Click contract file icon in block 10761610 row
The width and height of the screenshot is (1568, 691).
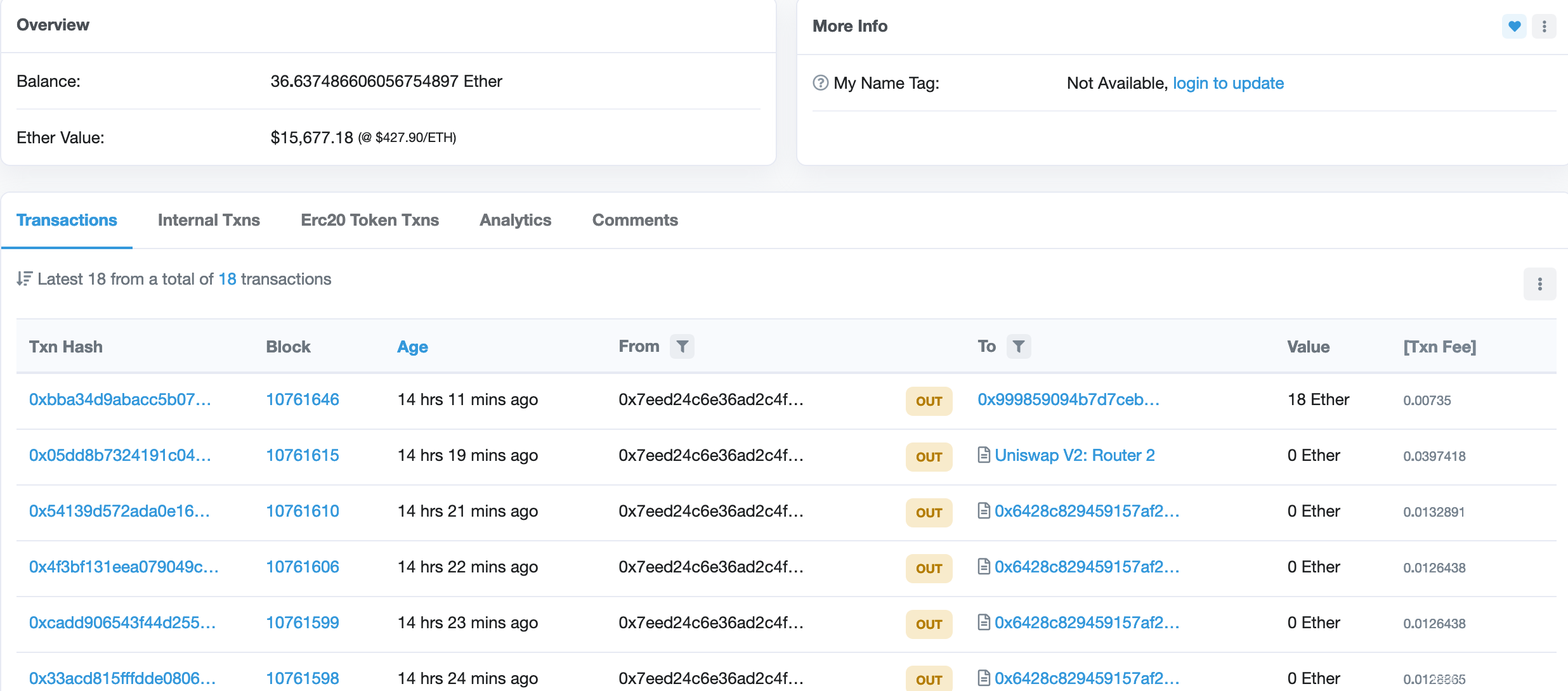click(984, 511)
